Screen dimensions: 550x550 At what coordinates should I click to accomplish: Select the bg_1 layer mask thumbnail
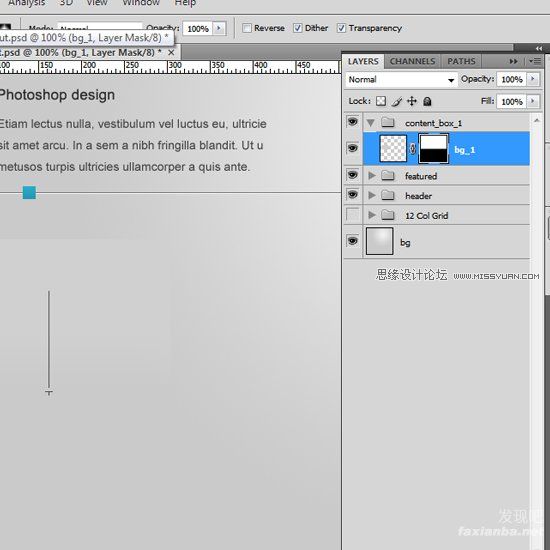point(434,149)
